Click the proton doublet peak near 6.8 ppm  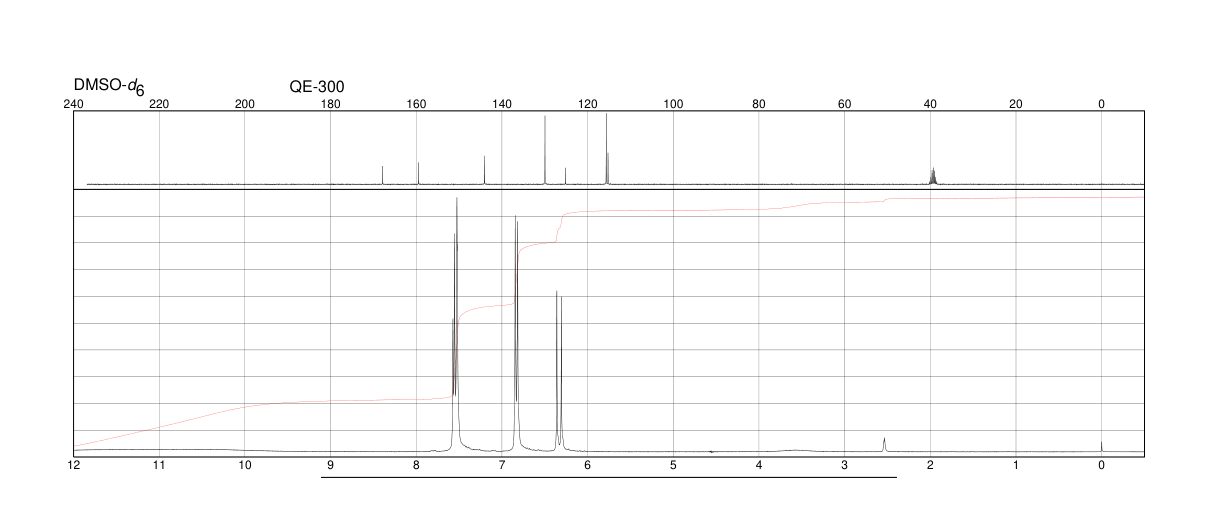point(516,332)
